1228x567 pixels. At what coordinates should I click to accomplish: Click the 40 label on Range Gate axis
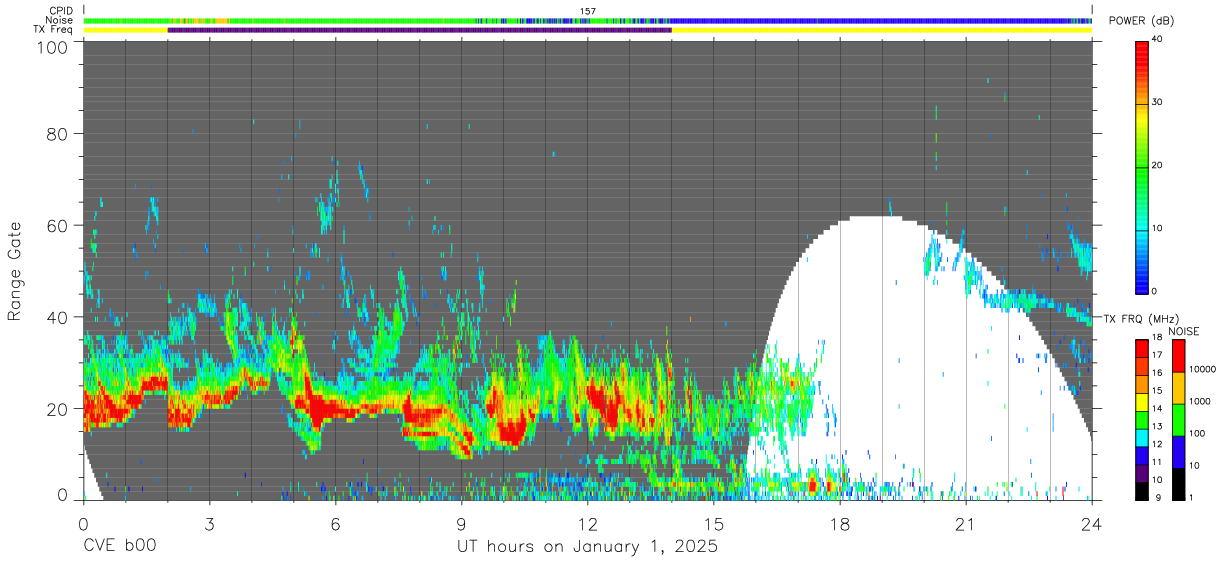click(56, 317)
